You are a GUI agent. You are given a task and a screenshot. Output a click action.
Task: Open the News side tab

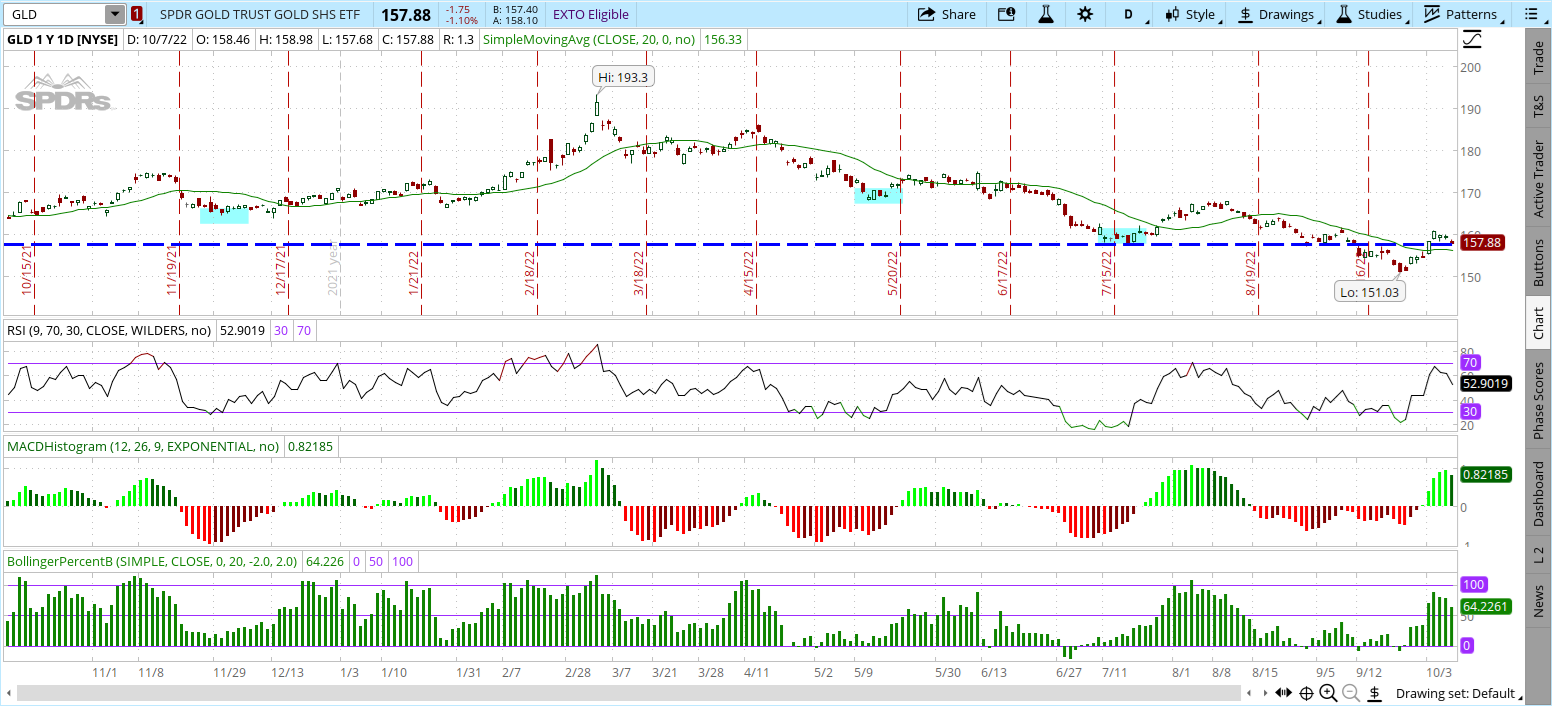(1538, 601)
